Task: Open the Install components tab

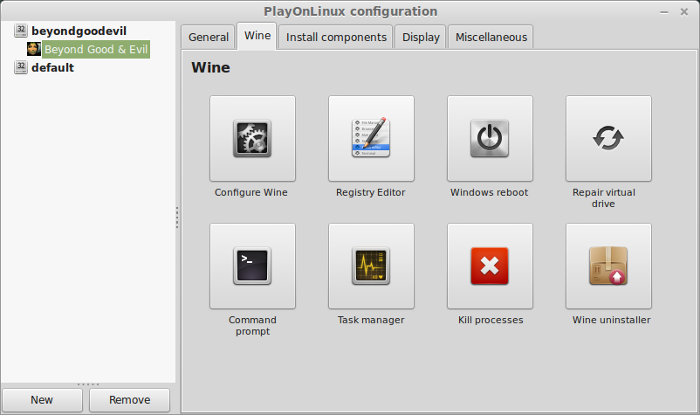Action: (x=336, y=37)
